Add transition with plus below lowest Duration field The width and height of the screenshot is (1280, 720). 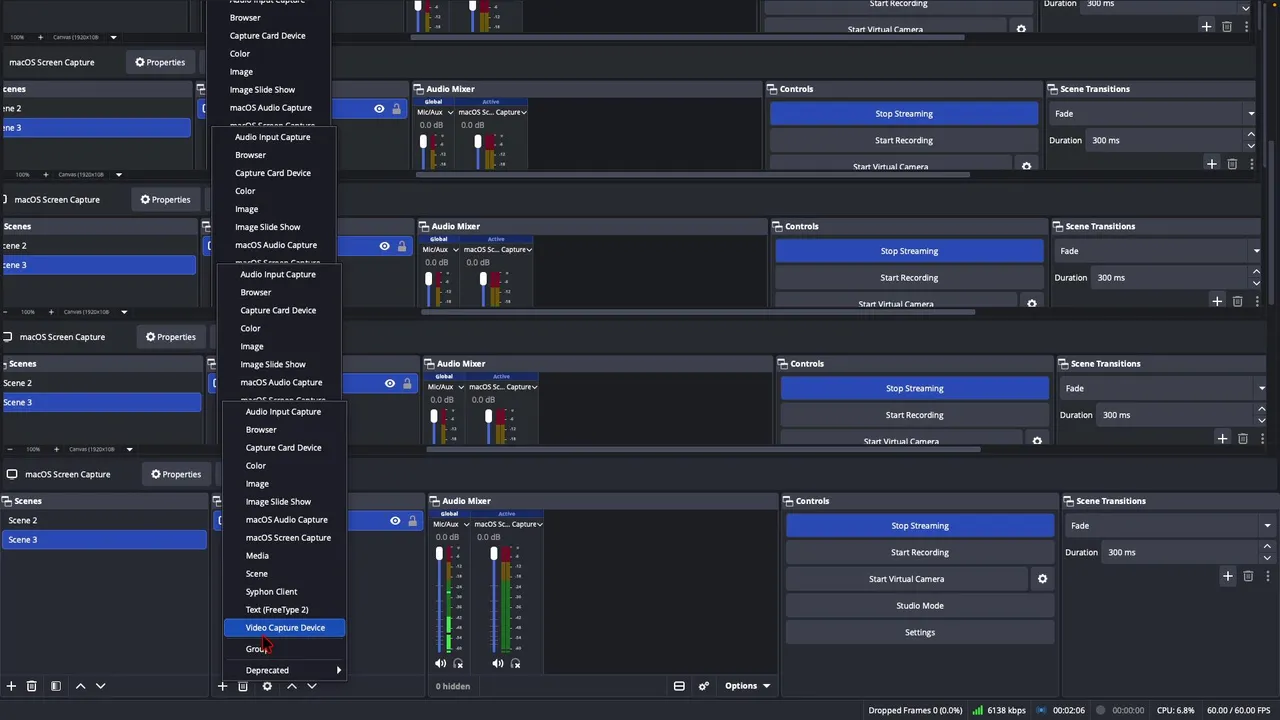1228,576
